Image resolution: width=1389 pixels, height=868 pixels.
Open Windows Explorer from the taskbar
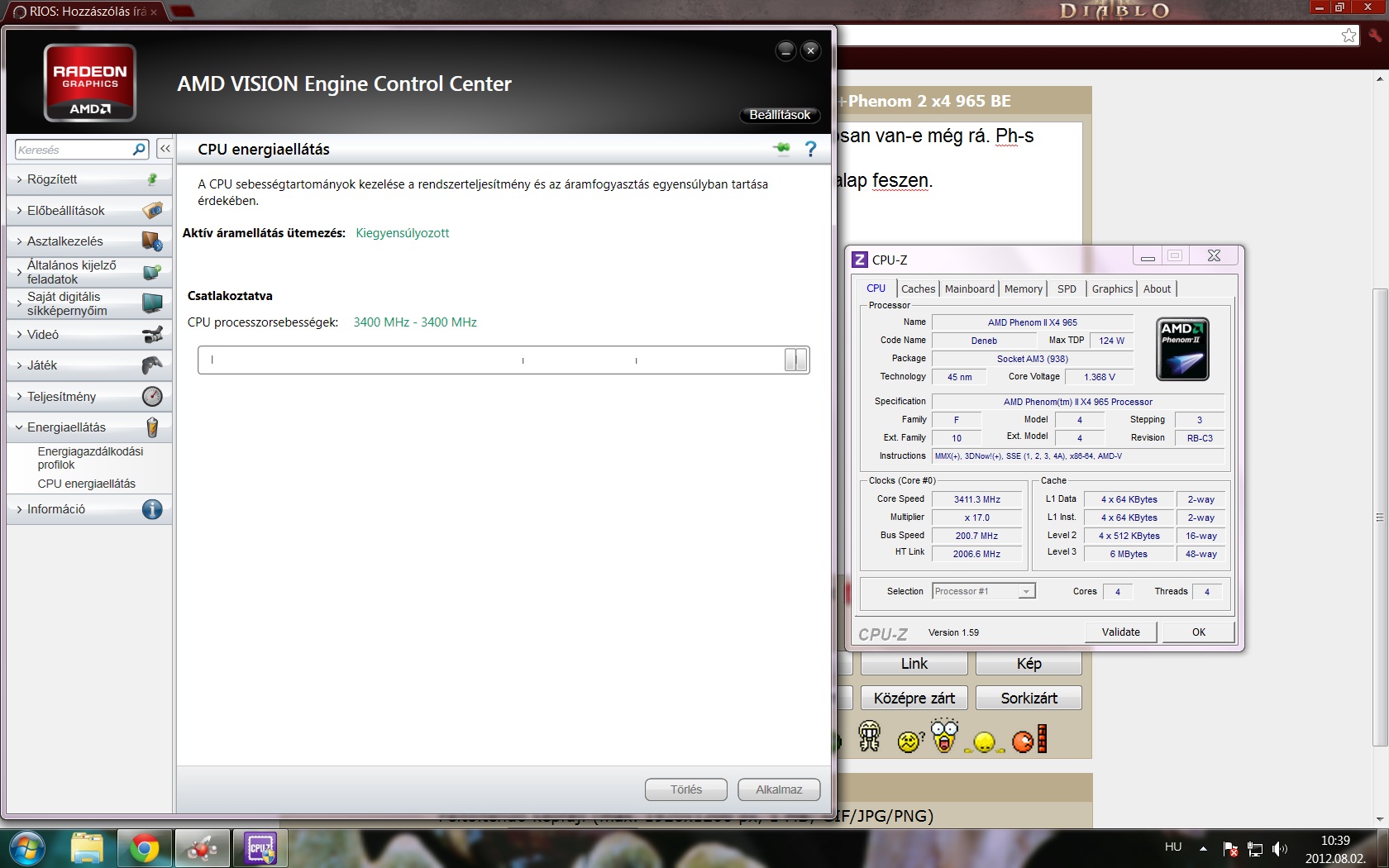click(x=87, y=848)
